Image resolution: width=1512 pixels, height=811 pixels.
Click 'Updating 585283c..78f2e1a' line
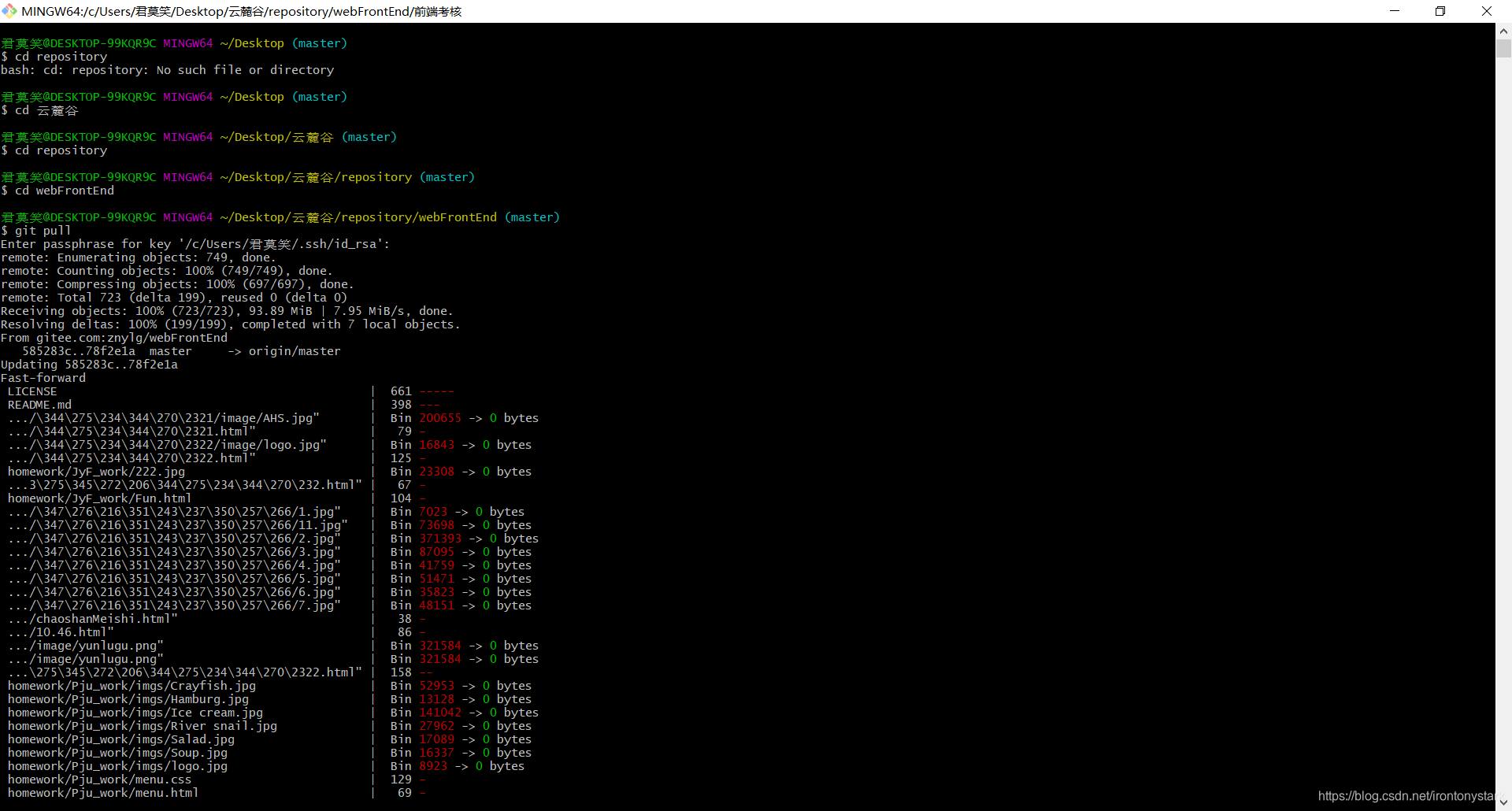click(x=90, y=365)
